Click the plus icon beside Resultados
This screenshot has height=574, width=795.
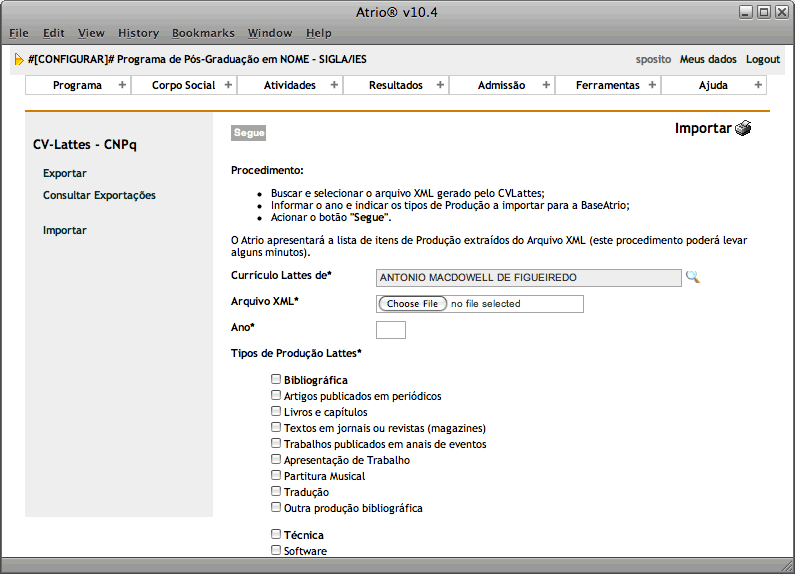(x=440, y=85)
